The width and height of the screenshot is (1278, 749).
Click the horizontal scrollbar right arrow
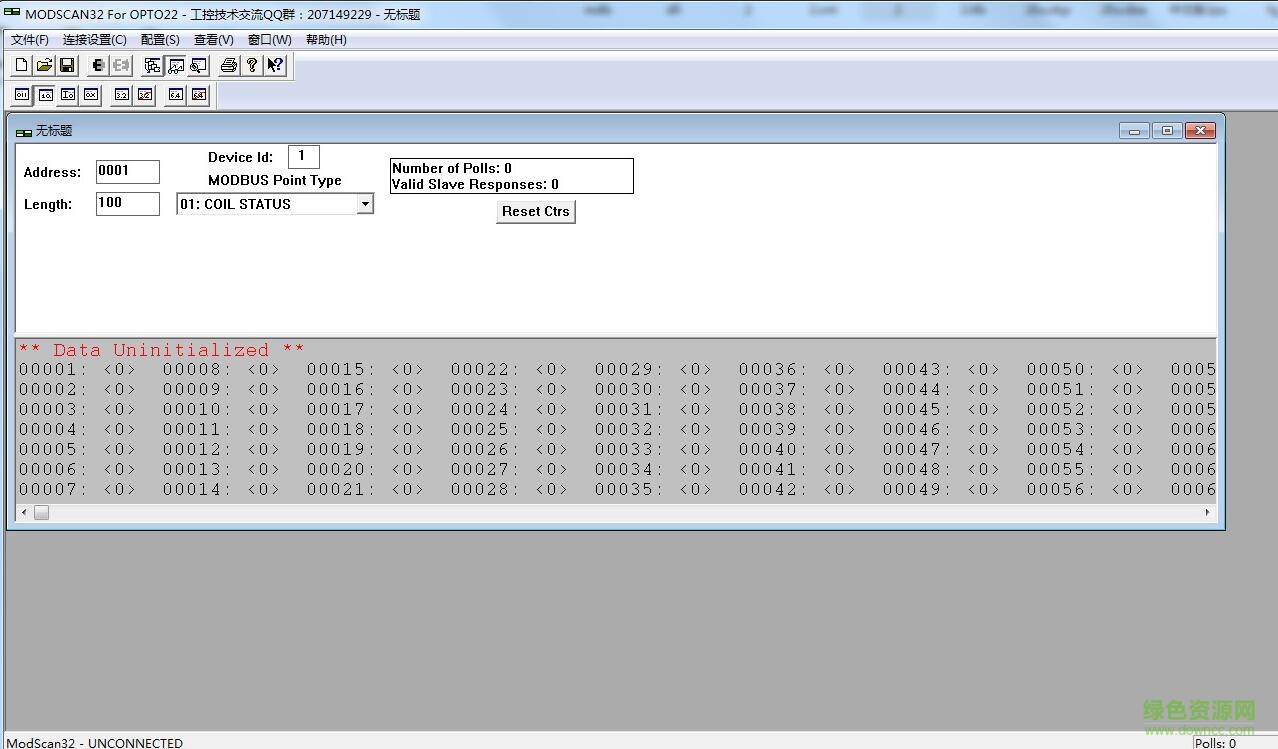pos(1207,512)
